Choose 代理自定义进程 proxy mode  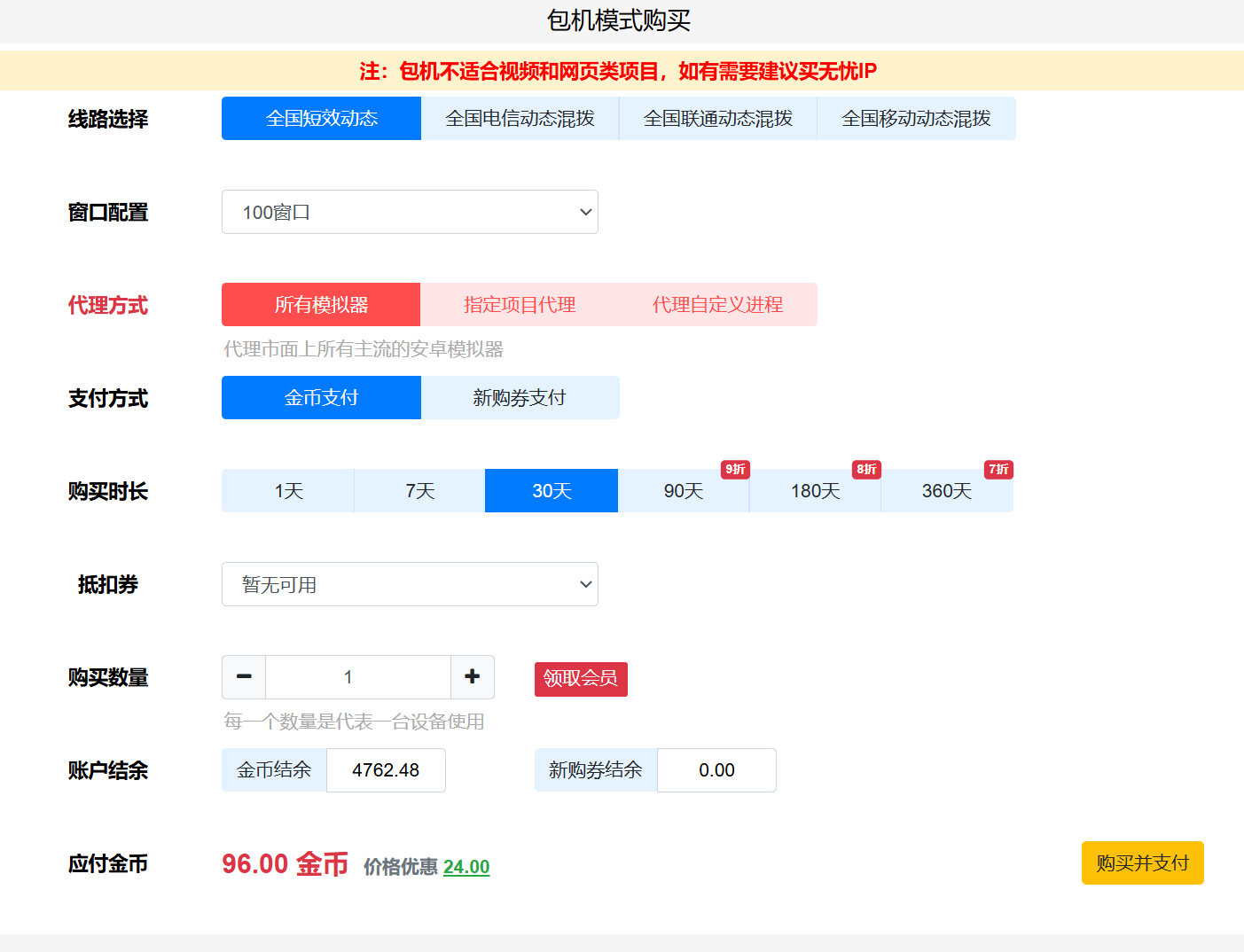[x=717, y=305]
